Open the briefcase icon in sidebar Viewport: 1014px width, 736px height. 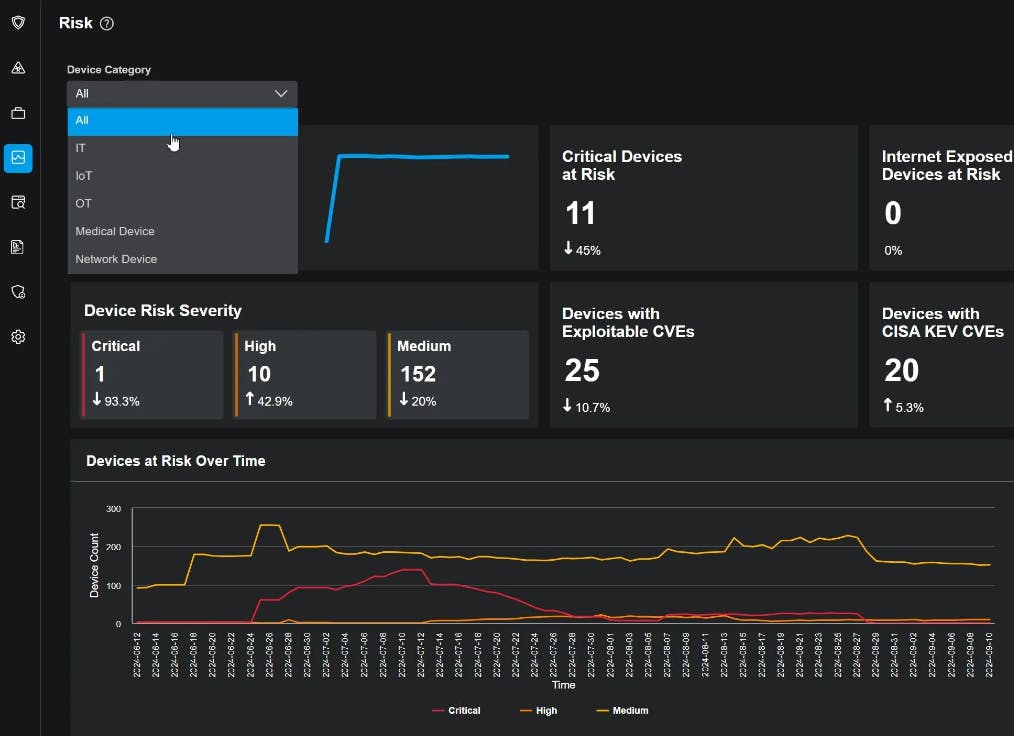[x=18, y=113]
